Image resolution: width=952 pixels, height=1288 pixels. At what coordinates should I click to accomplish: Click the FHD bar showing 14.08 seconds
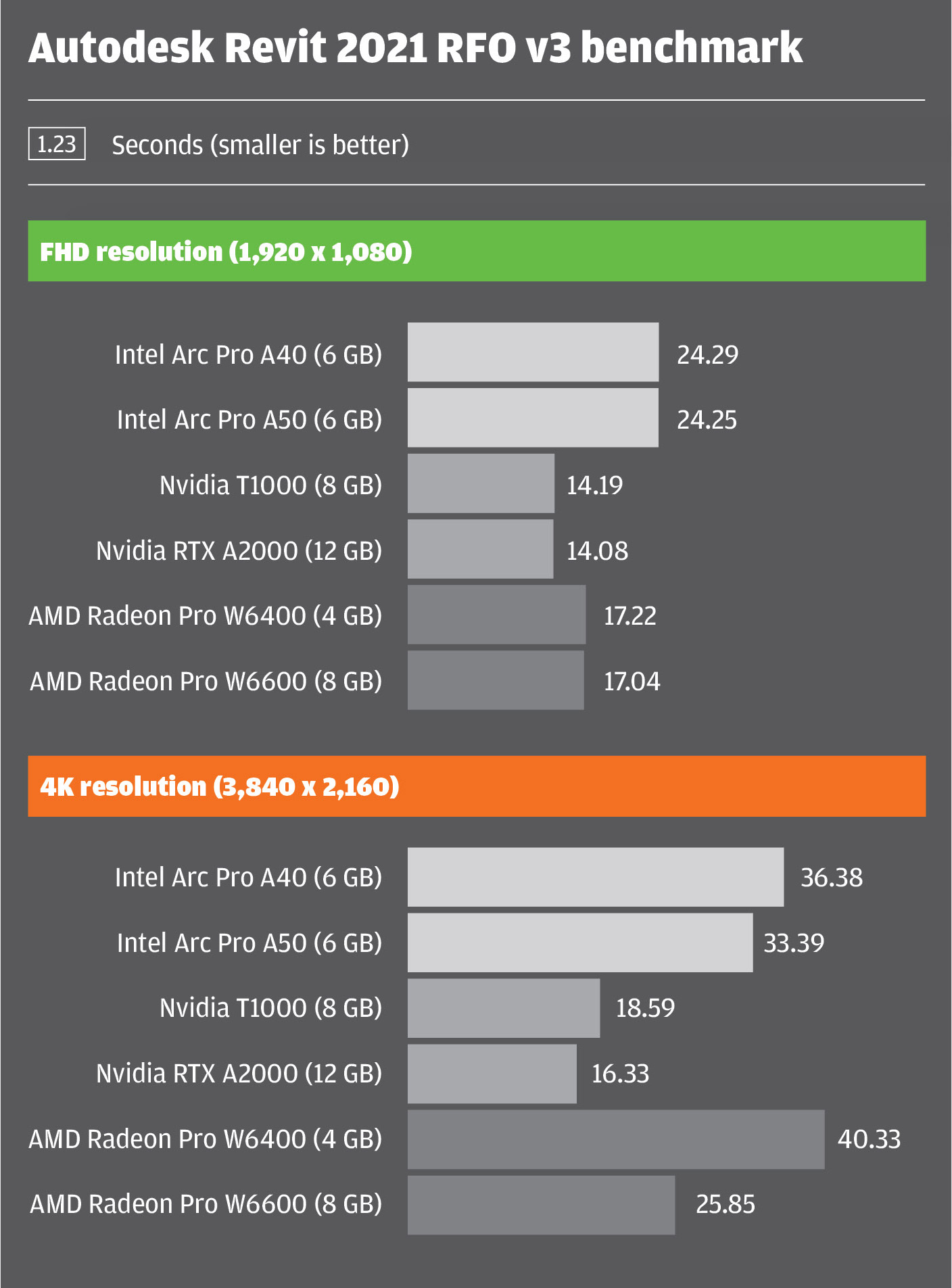pos(480,549)
